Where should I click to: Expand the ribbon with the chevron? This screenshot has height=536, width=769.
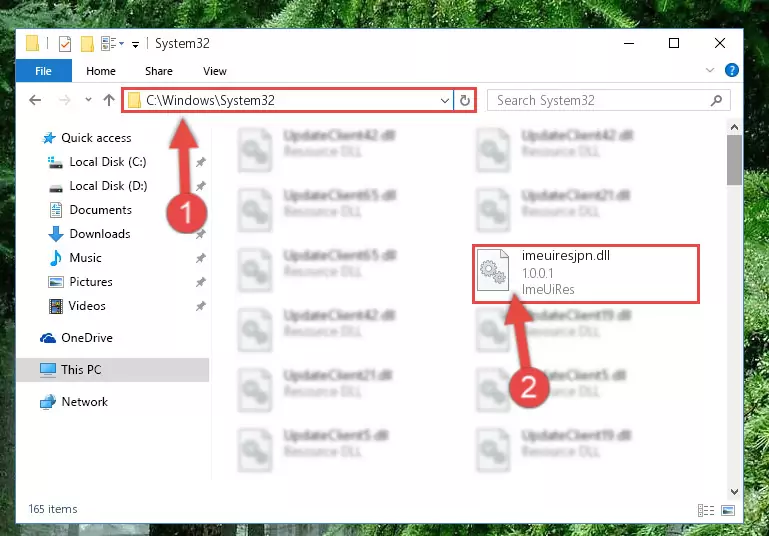tap(710, 70)
